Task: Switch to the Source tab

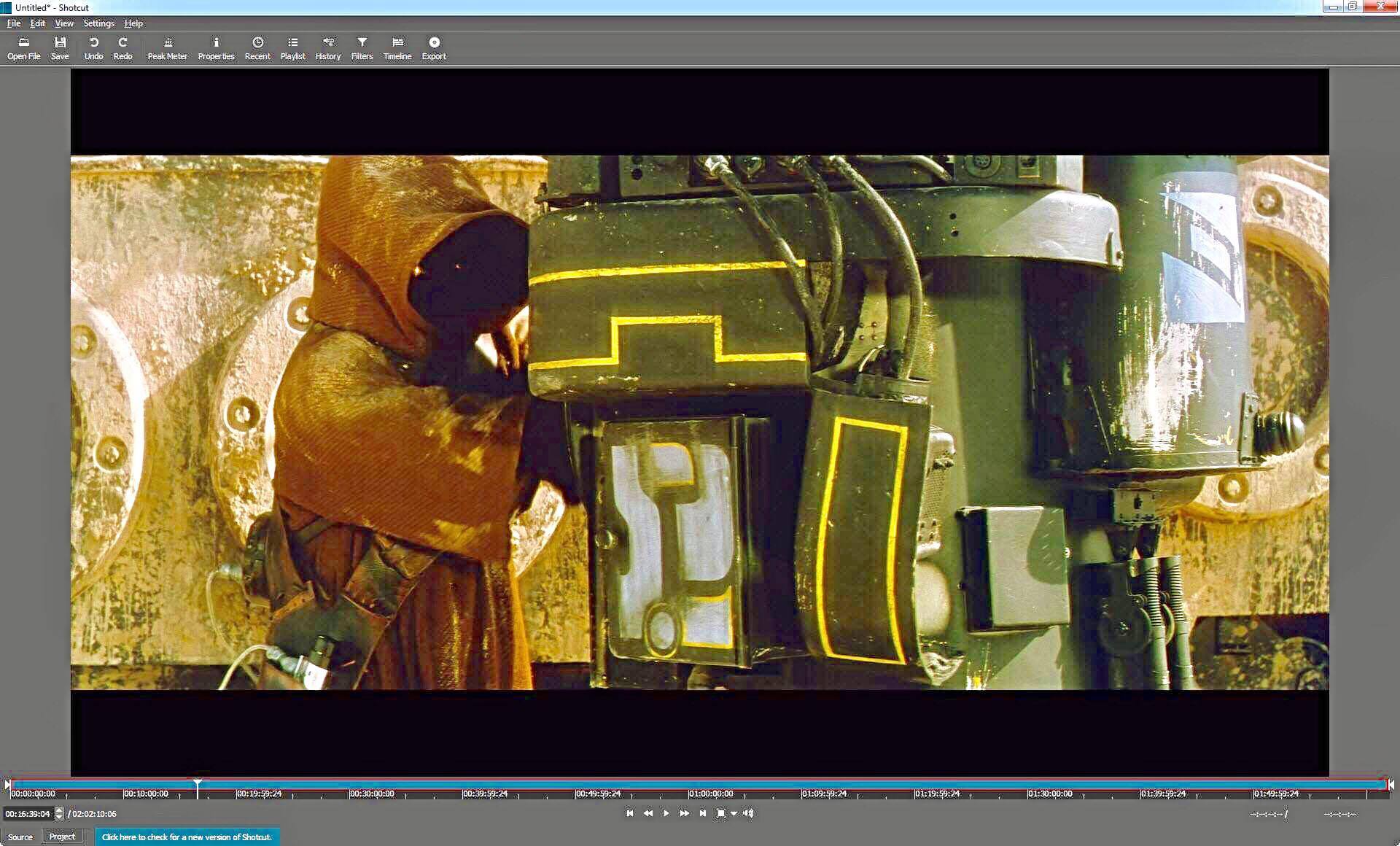Action: pos(20,837)
